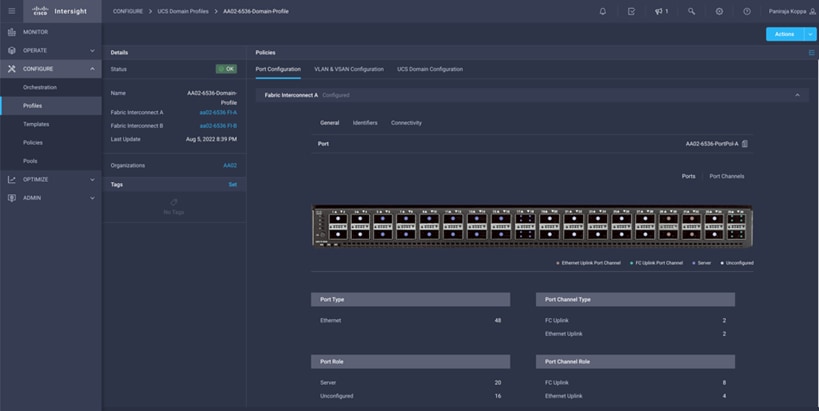Open the requests checklist icon
Image resolution: width=819 pixels, height=411 pixels.
click(631, 11)
